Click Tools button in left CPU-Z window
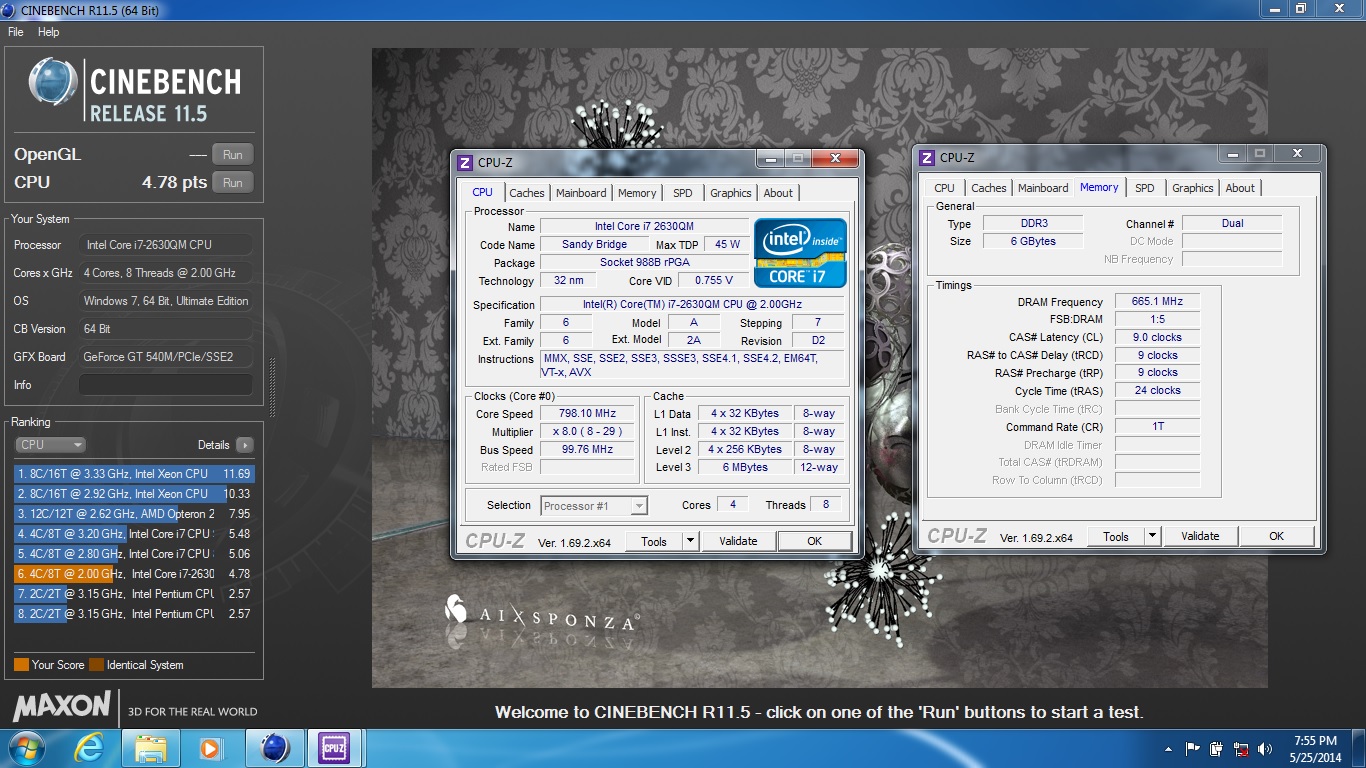1366x768 pixels. 654,541
